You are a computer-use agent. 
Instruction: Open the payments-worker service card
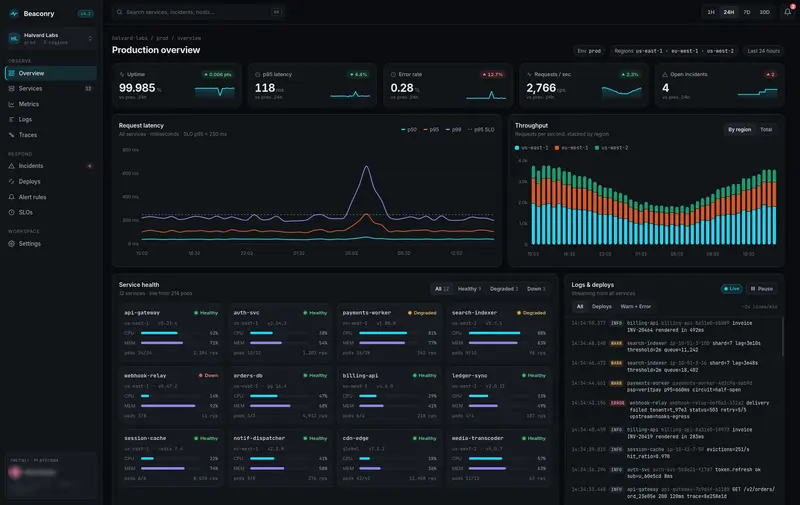point(389,333)
